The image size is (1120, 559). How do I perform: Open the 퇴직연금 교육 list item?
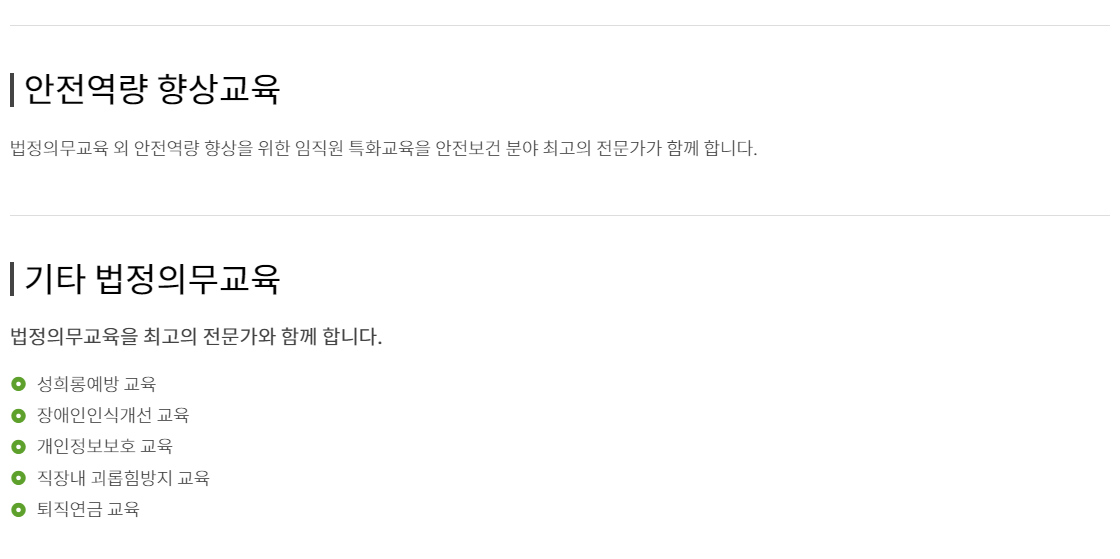(88, 509)
